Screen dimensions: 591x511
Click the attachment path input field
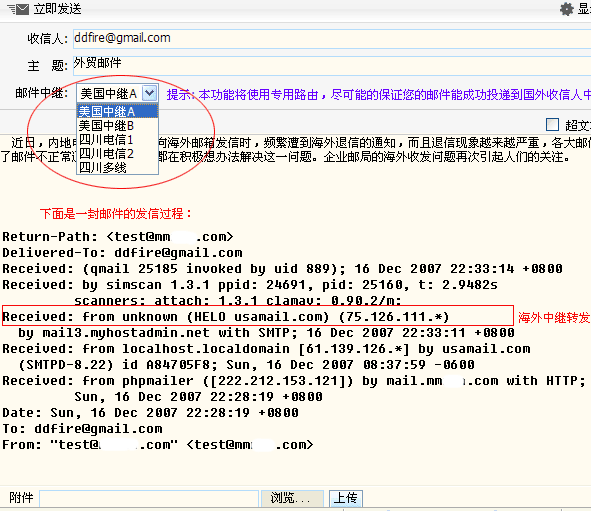149,499
